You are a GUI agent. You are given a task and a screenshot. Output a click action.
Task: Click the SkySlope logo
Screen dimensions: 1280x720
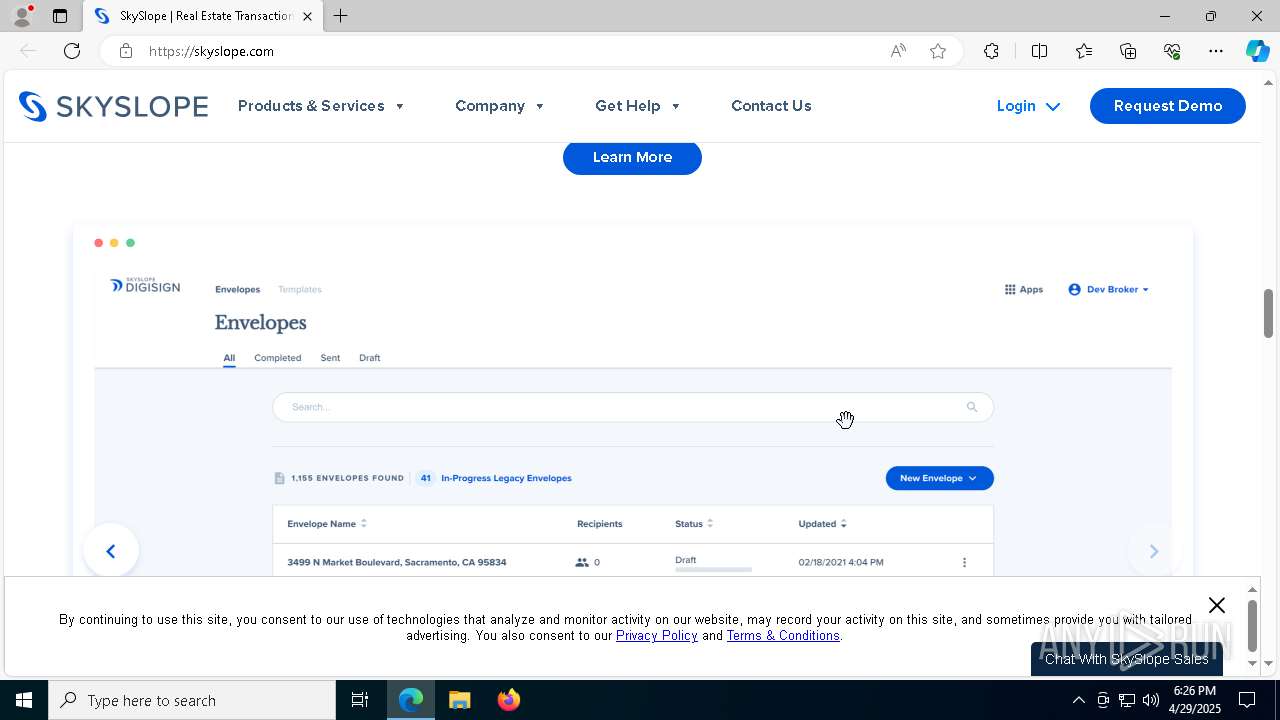(113, 106)
